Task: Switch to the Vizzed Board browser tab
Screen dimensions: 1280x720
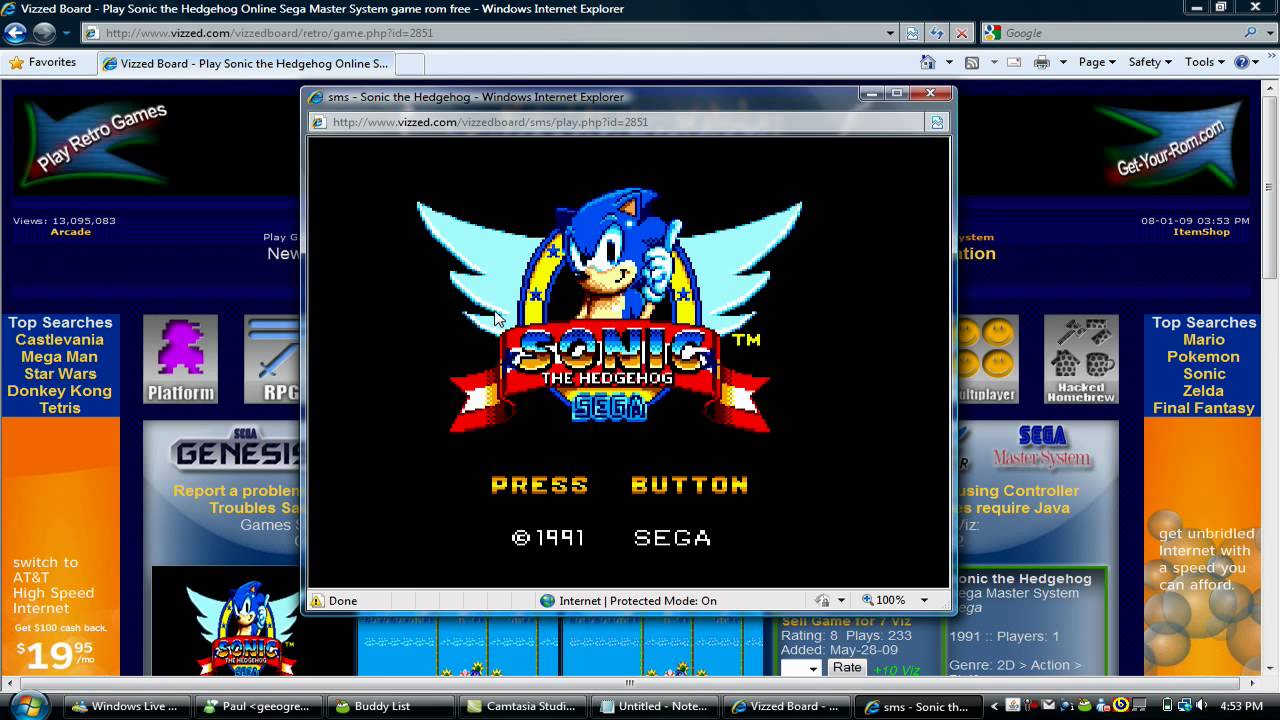Action: [245, 63]
